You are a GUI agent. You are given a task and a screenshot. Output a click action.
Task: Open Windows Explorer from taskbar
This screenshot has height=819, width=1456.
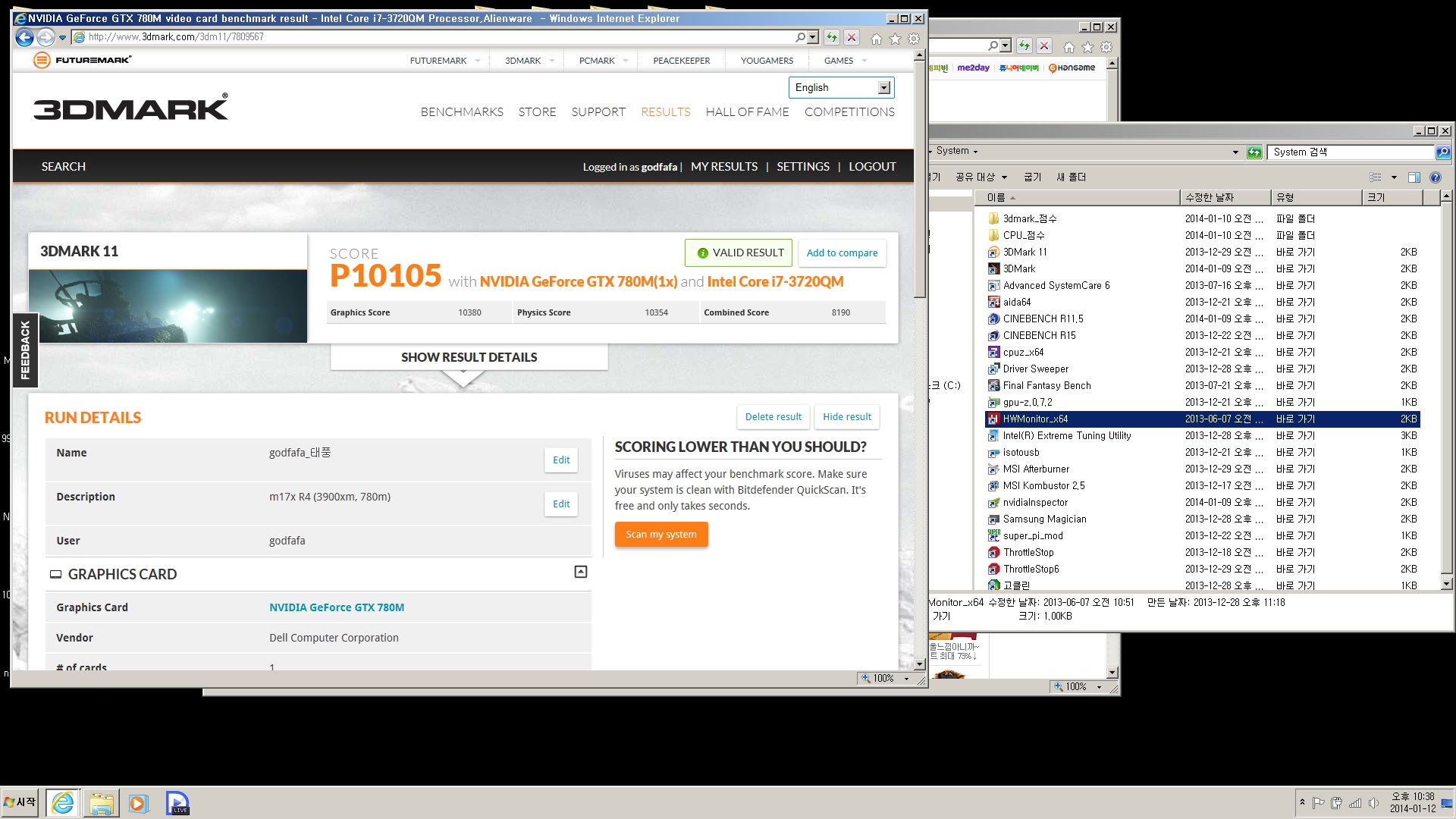pos(101,802)
